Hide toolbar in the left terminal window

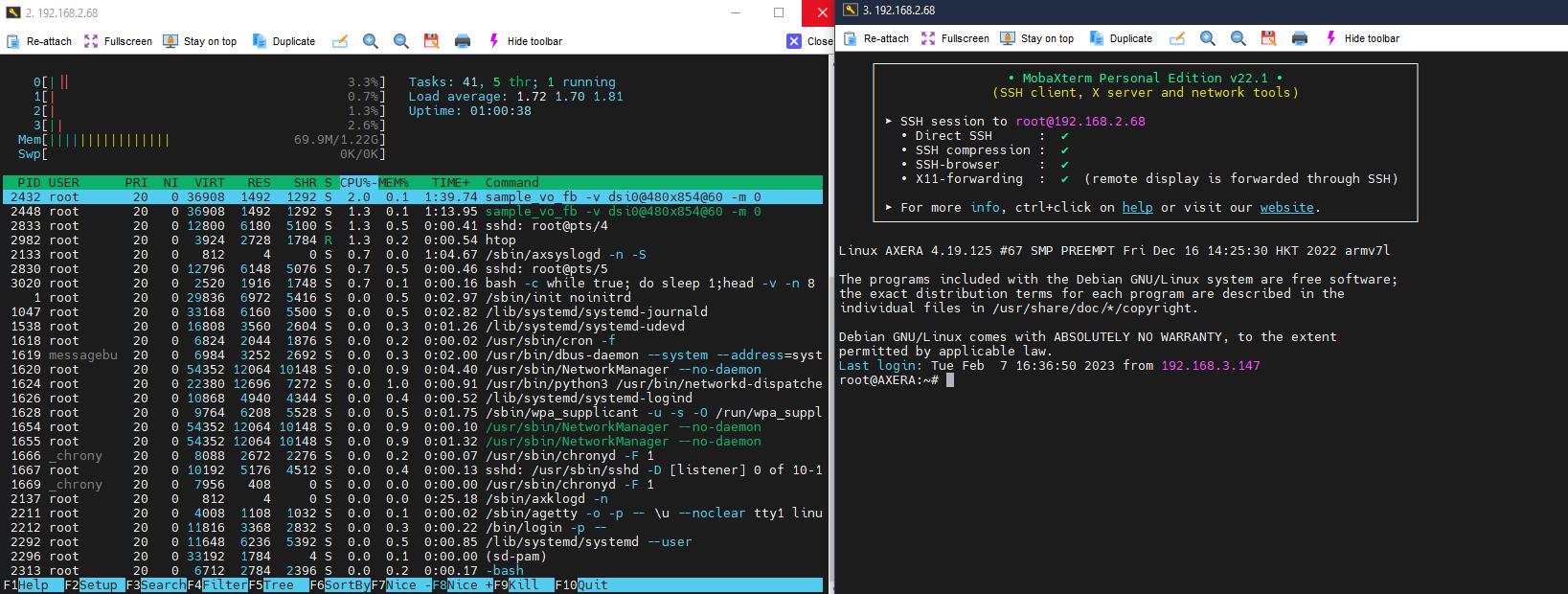(525, 41)
